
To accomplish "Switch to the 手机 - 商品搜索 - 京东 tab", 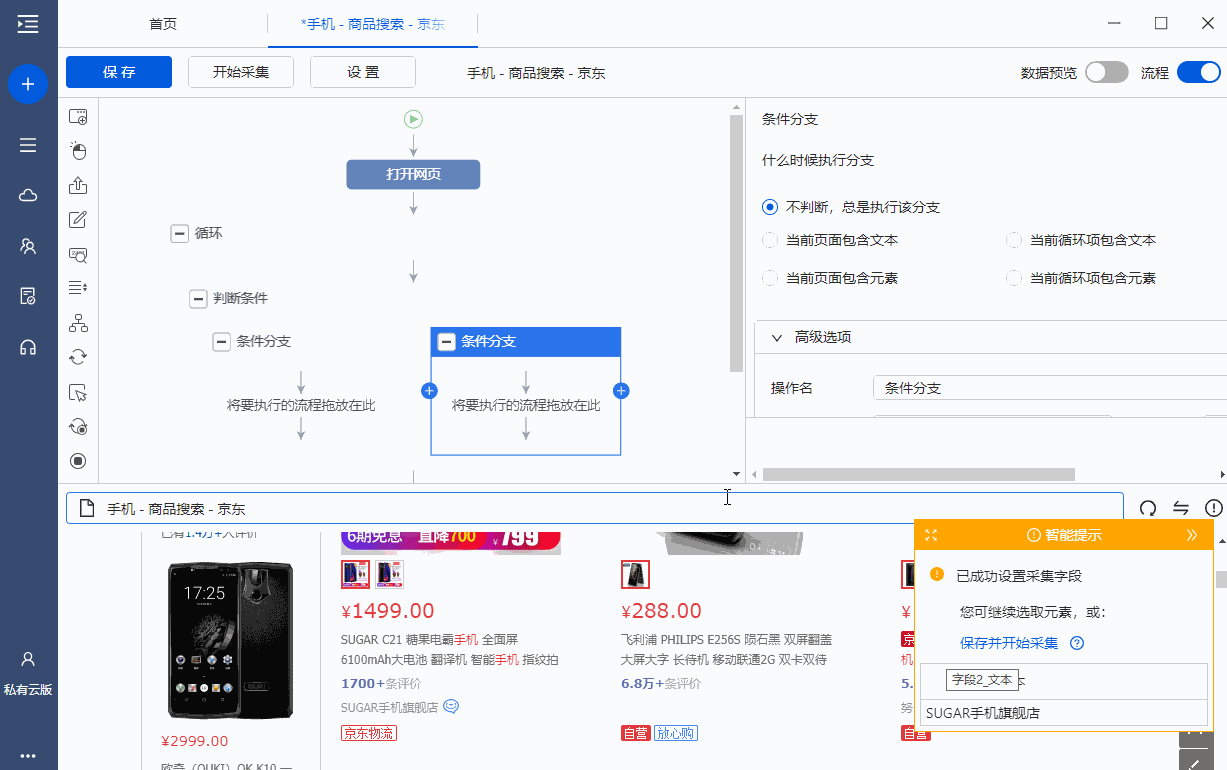I will point(373,24).
